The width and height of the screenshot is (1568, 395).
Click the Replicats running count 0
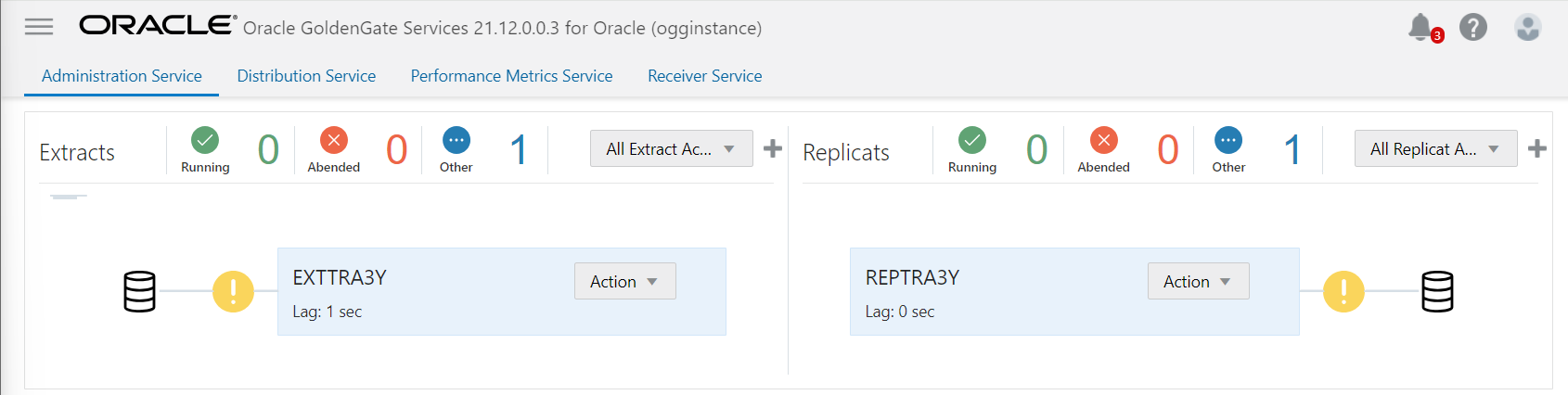click(x=1037, y=149)
